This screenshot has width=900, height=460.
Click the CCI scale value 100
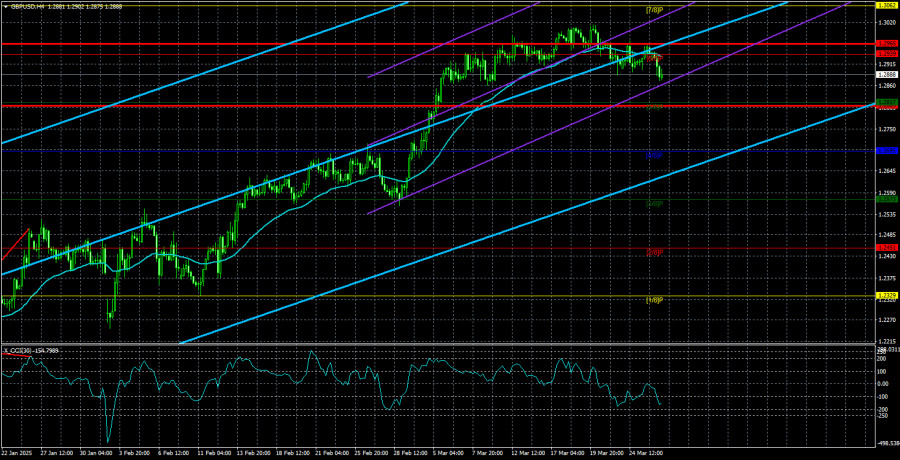pyautogui.click(x=882, y=370)
